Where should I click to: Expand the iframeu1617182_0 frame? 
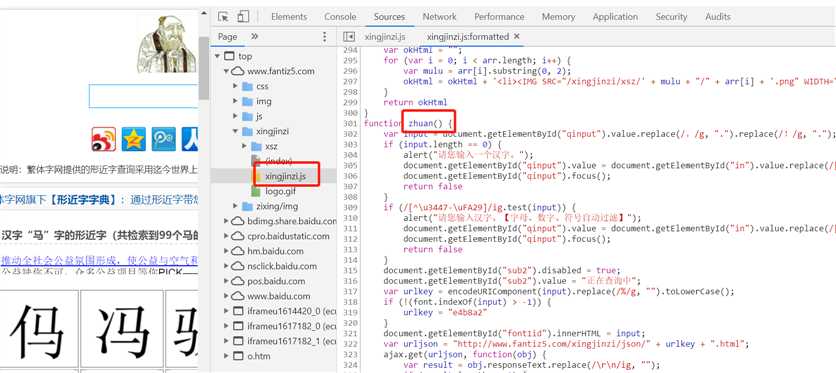(x=226, y=326)
